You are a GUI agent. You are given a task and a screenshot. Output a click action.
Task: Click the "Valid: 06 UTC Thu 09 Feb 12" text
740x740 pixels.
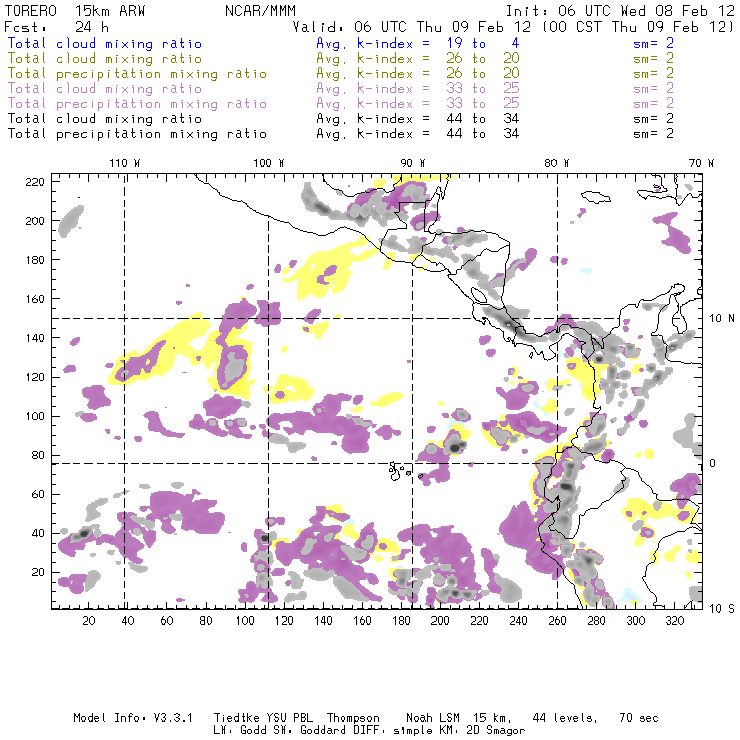click(412, 27)
